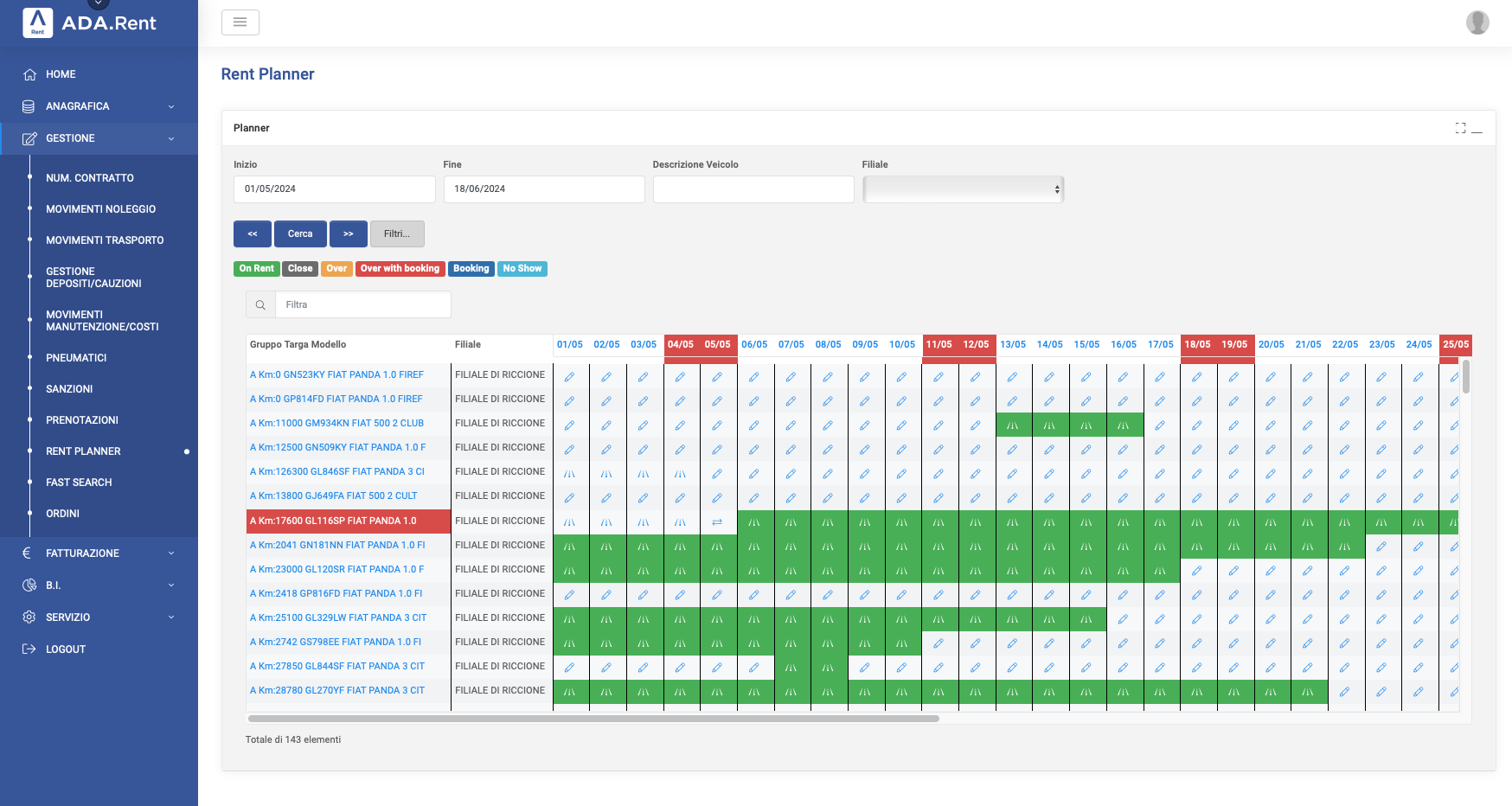The image size is (1512, 806).
Task: Open the user profile avatar
Action: pyautogui.click(x=1477, y=22)
